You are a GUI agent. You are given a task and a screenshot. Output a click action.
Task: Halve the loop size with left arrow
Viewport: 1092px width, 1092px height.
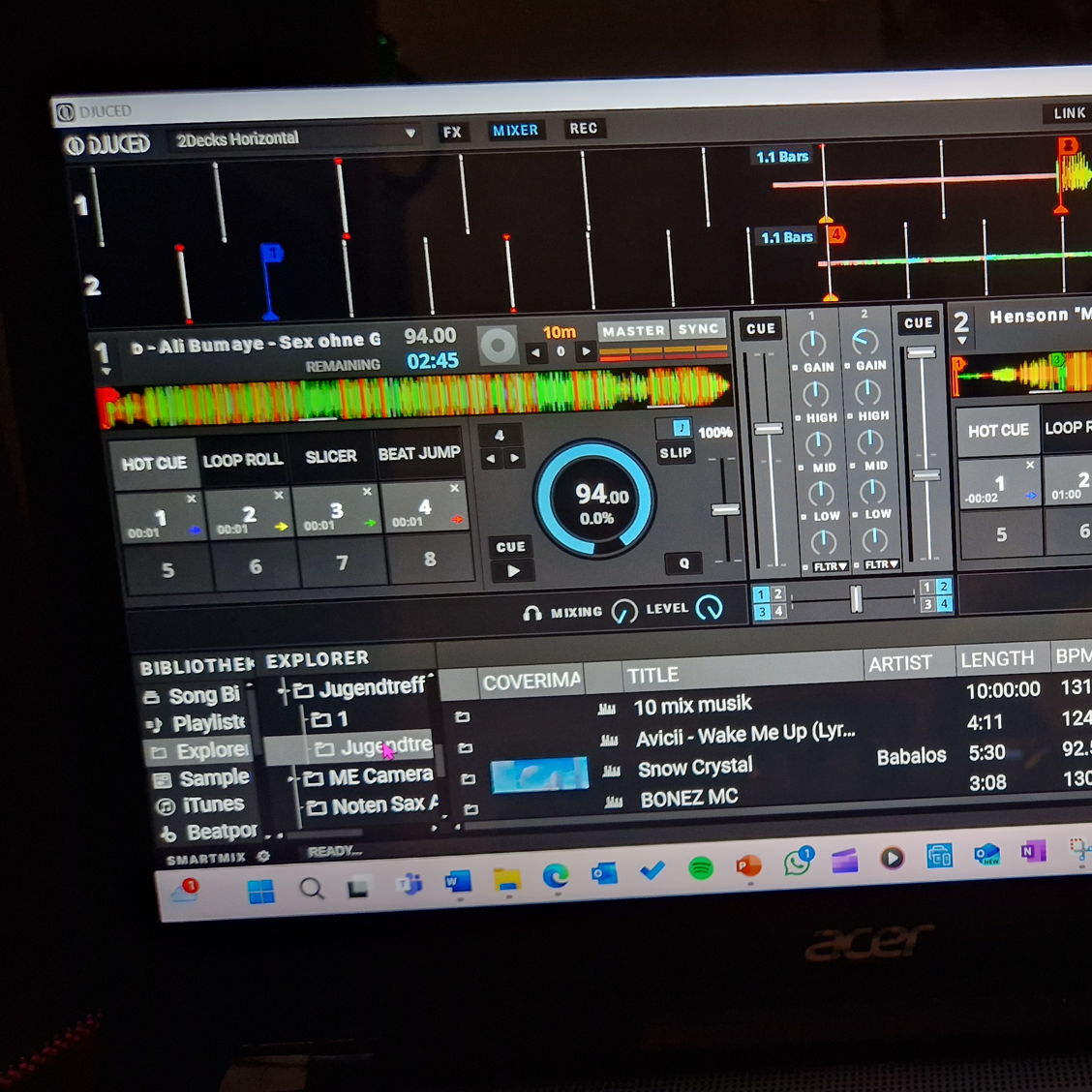[490, 459]
